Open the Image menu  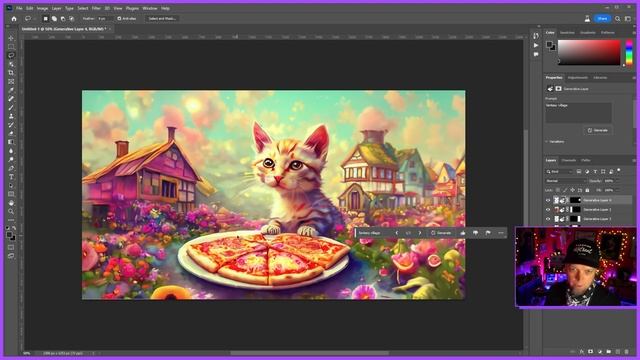point(42,8)
